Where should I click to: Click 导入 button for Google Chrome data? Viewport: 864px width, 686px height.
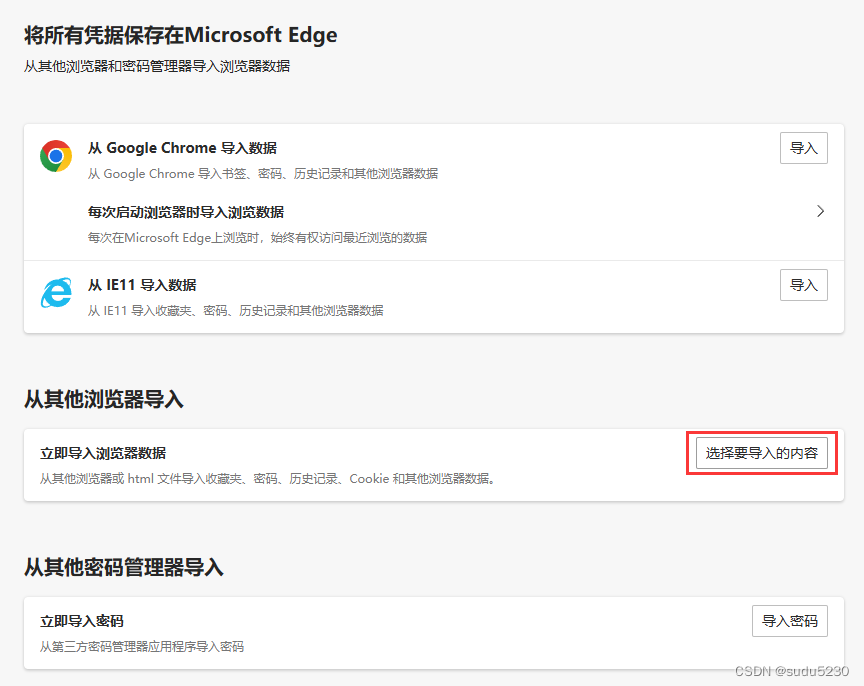coord(803,148)
